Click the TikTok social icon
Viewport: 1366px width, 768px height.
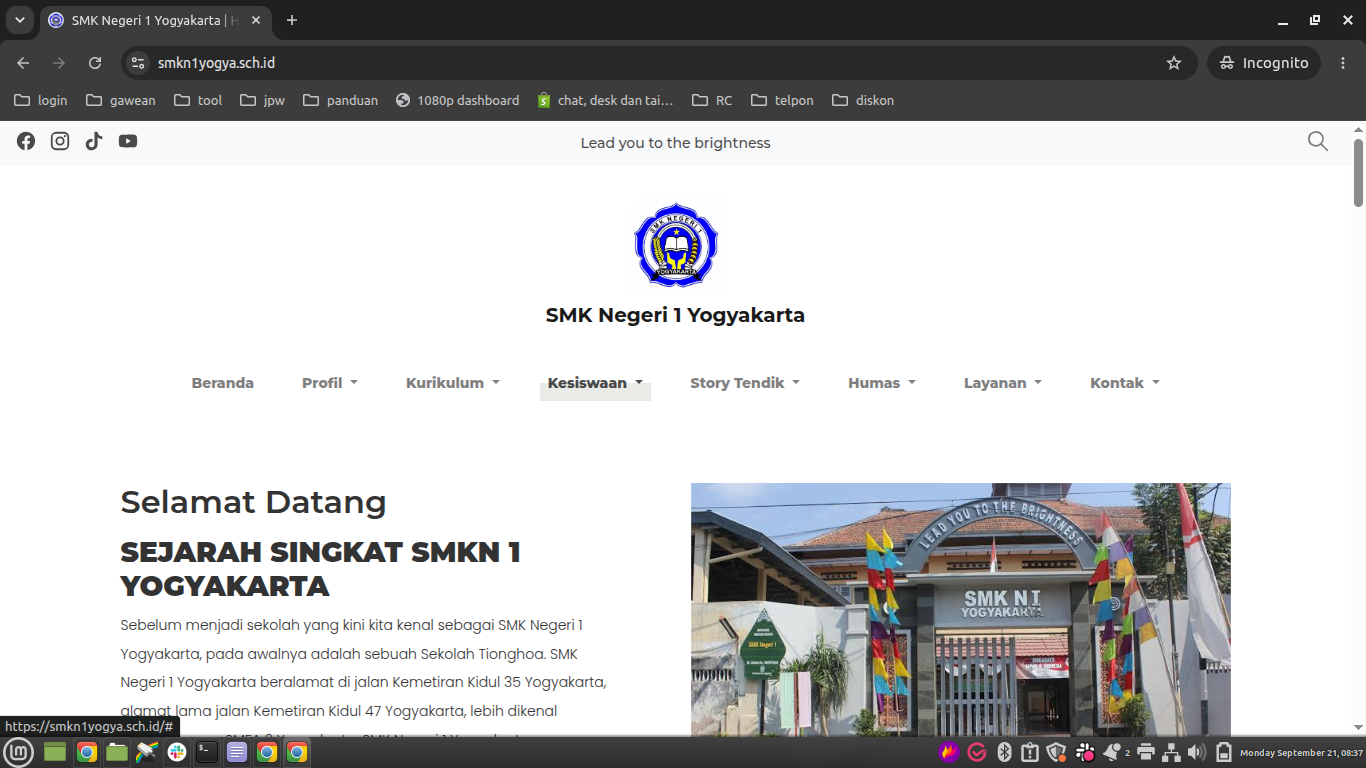tap(94, 141)
